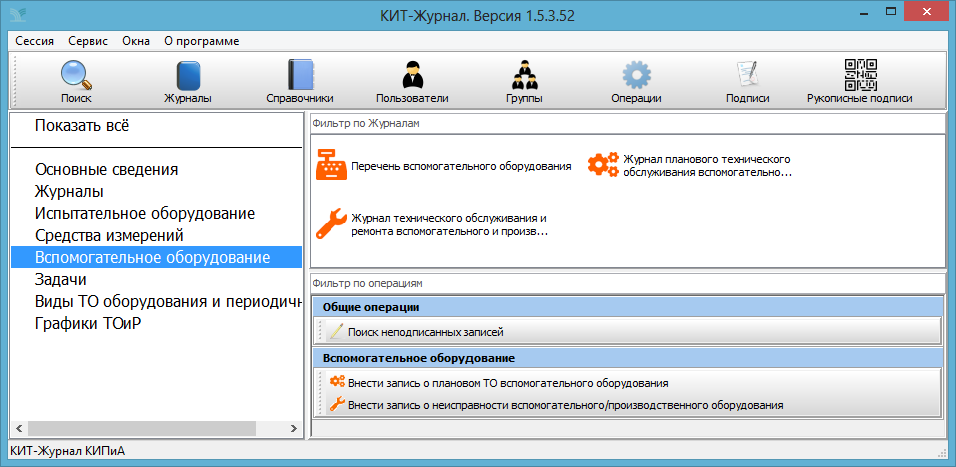Open the Пользователи person icon
This screenshot has height=467, width=956.
click(412, 75)
